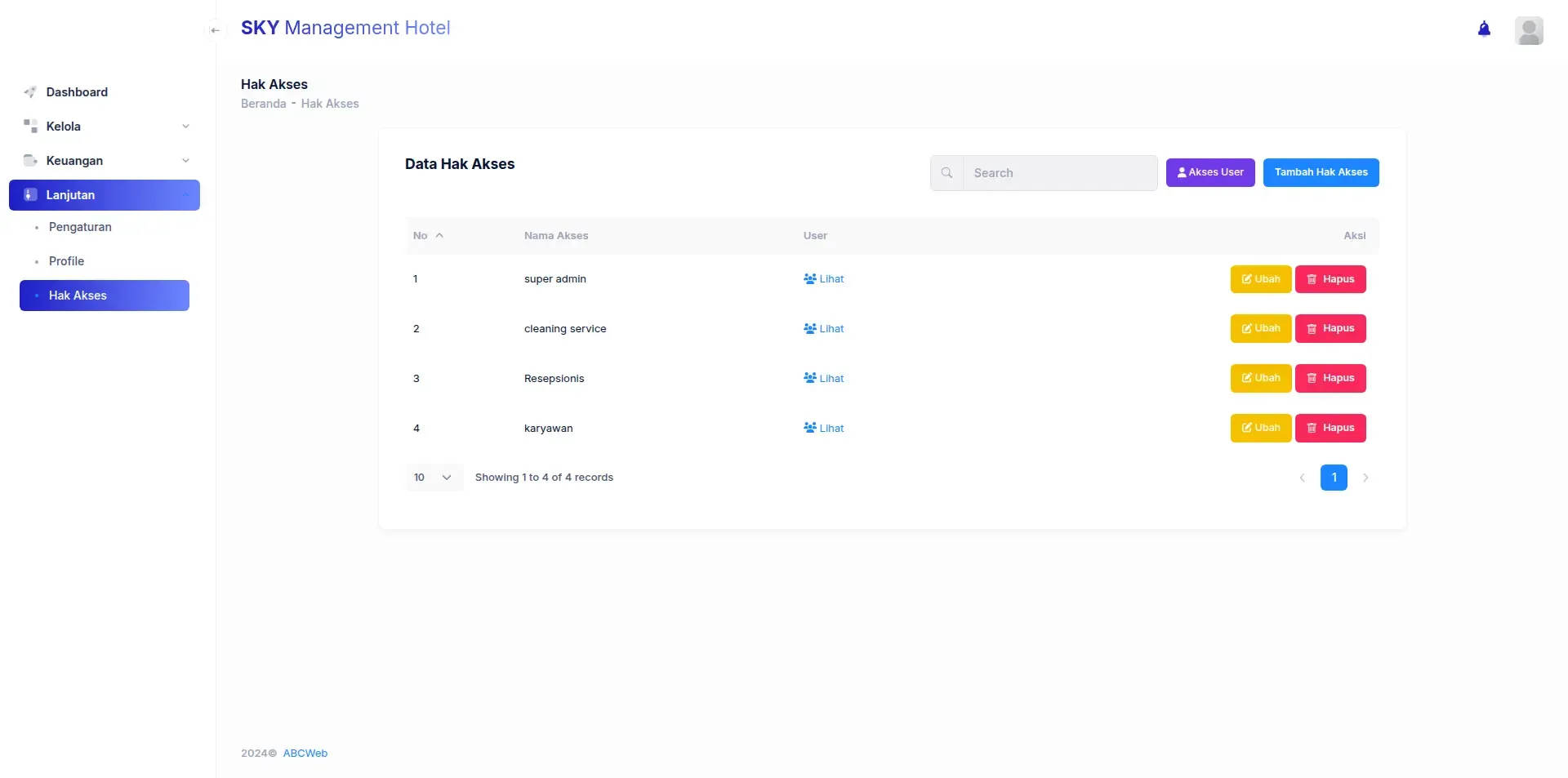View users of Resepsionis via Lihat
This screenshot has width=1568, height=778.
(x=823, y=379)
